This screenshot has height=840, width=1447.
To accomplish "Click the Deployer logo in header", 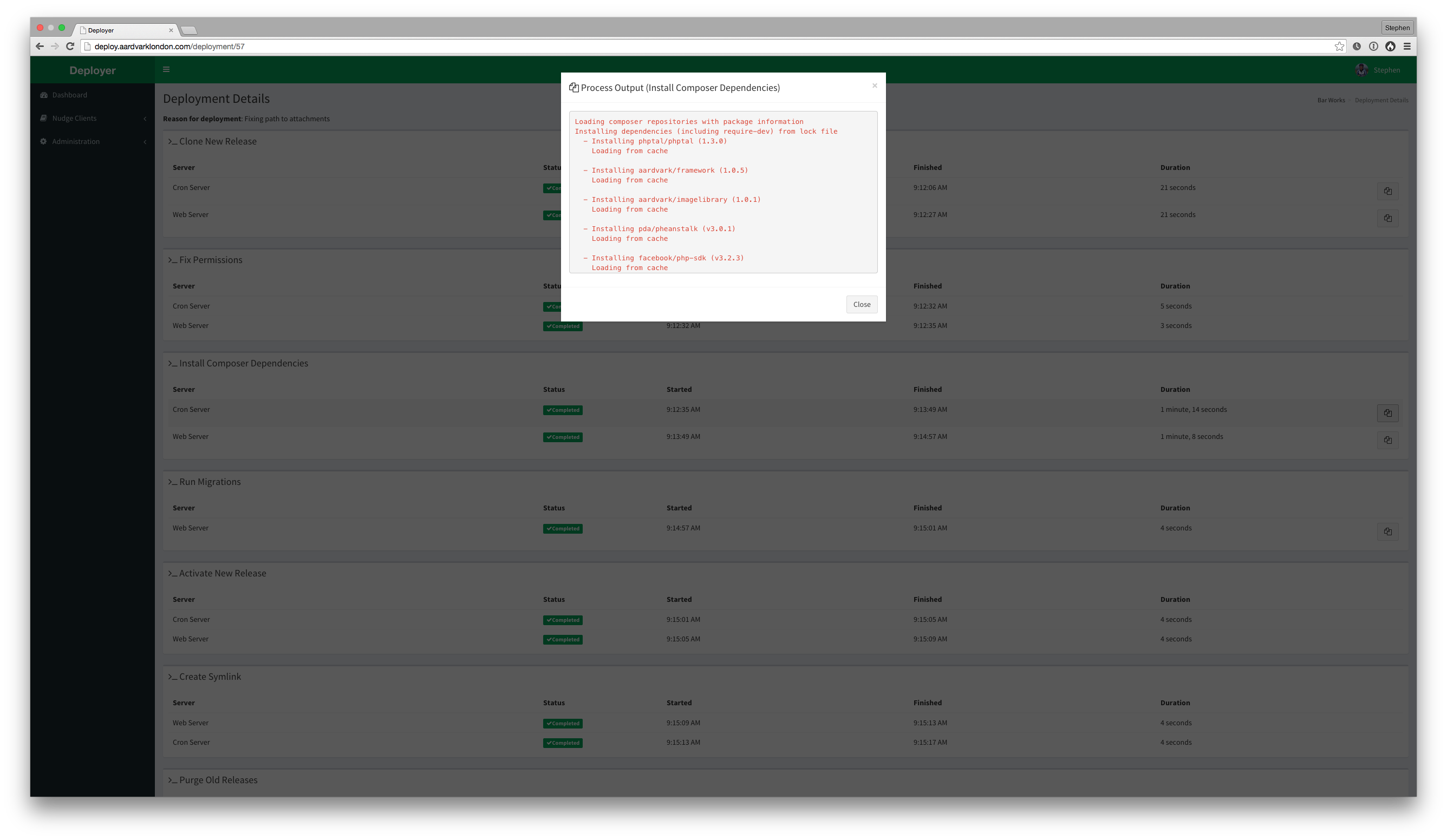I will click(x=93, y=70).
